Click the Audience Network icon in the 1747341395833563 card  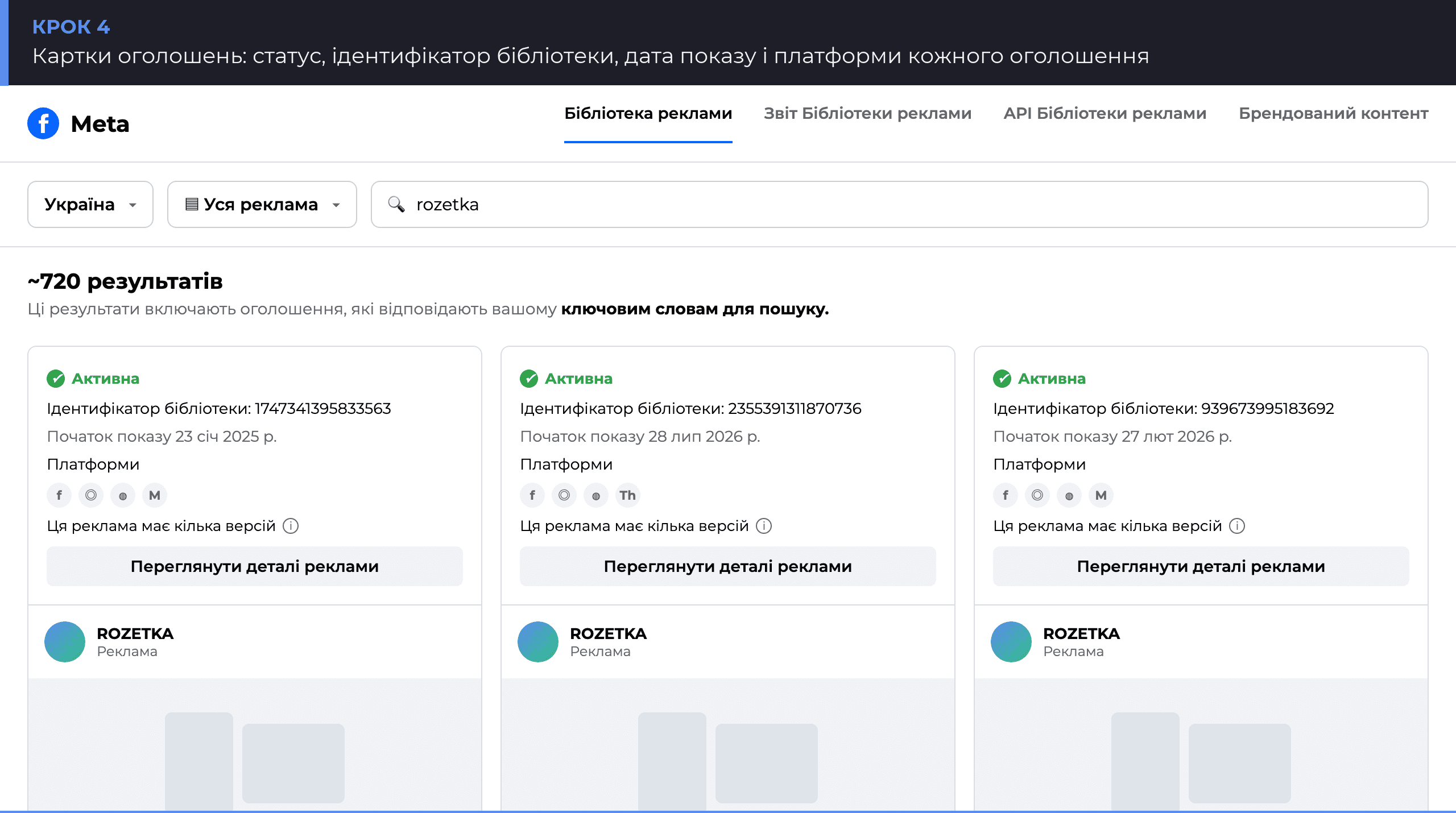tap(123, 495)
